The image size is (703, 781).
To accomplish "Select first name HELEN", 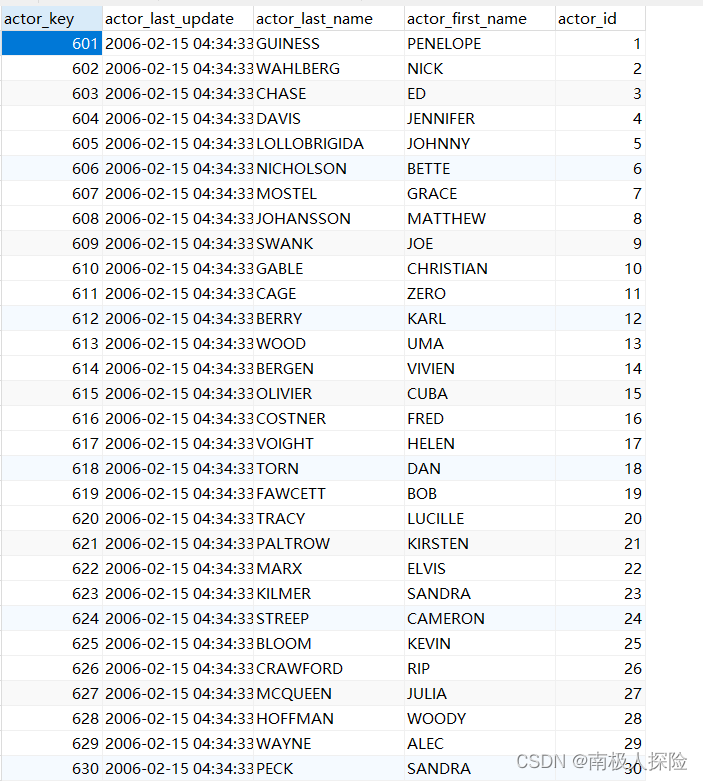I will 431,443.
